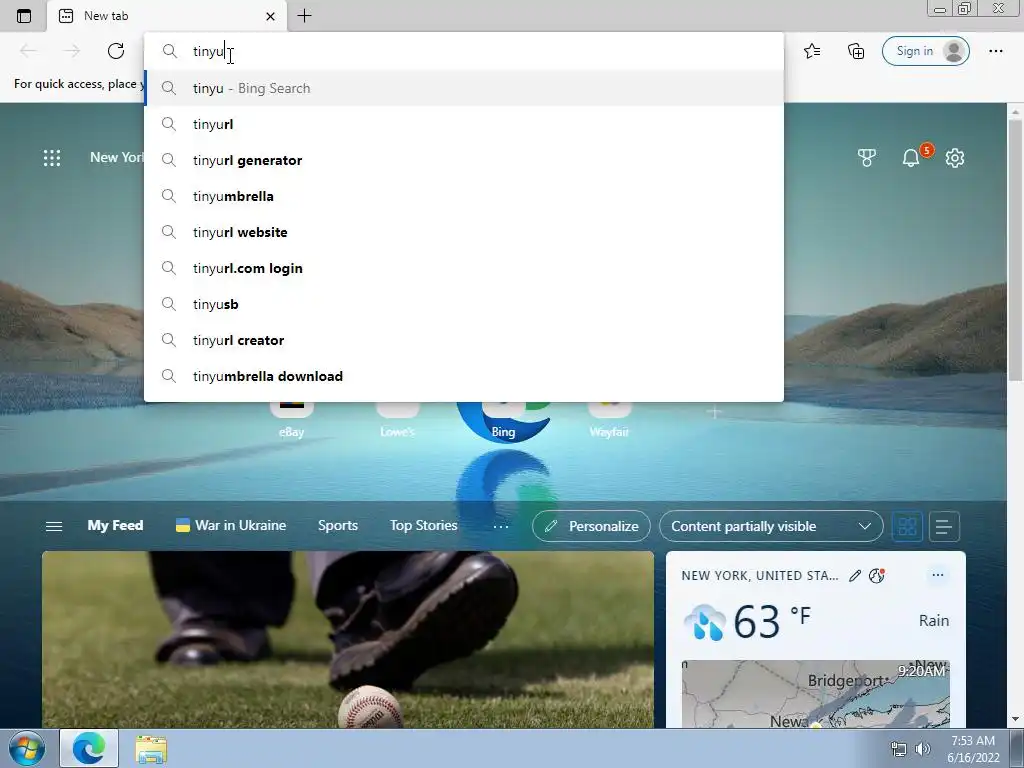Viewport: 1024px width, 768px height.
Task: Pick the 'tinyurl website' suggestion
Action: point(464,232)
